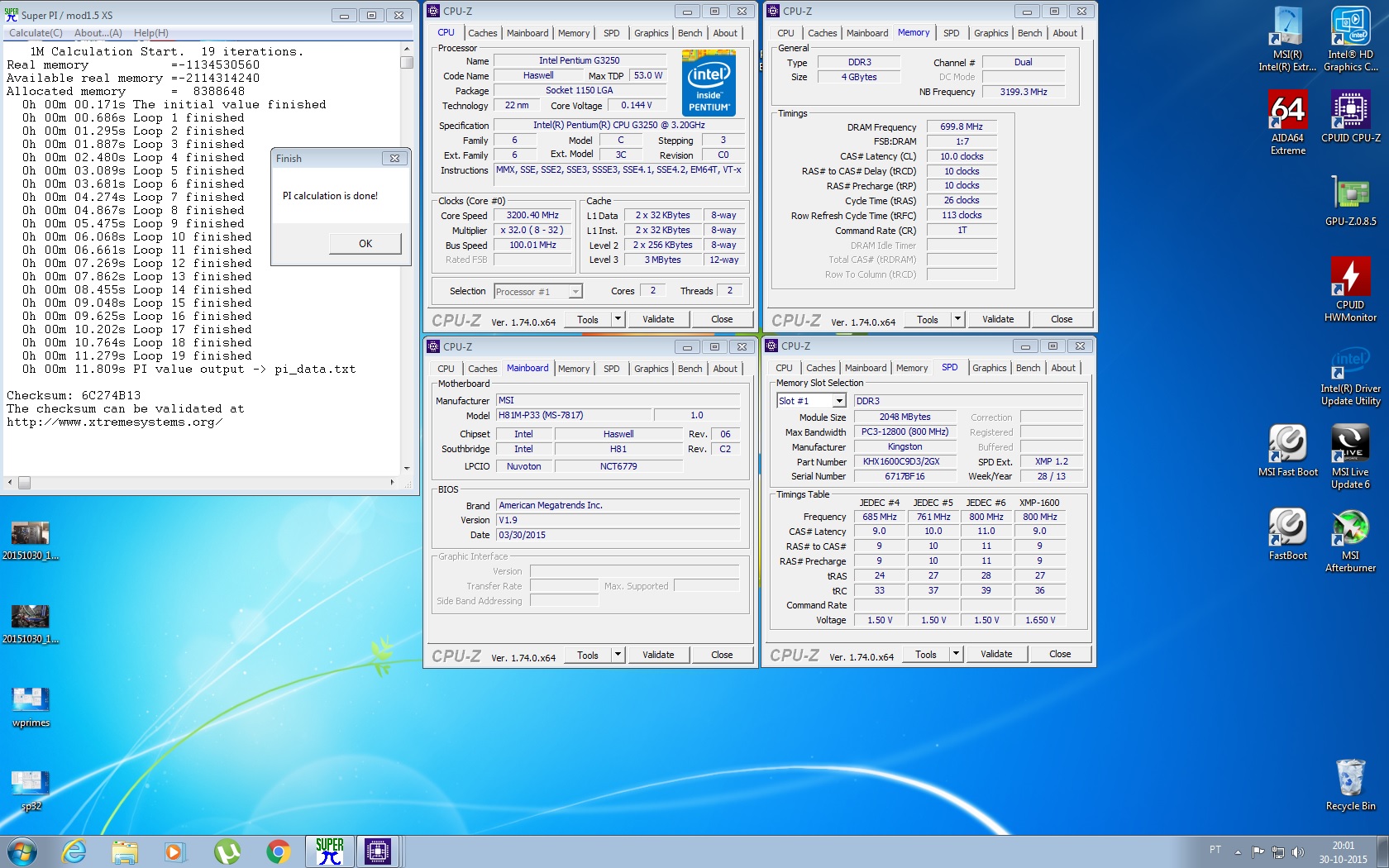
Task: Open FastBoot desktop shortcut
Action: [x=1288, y=534]
